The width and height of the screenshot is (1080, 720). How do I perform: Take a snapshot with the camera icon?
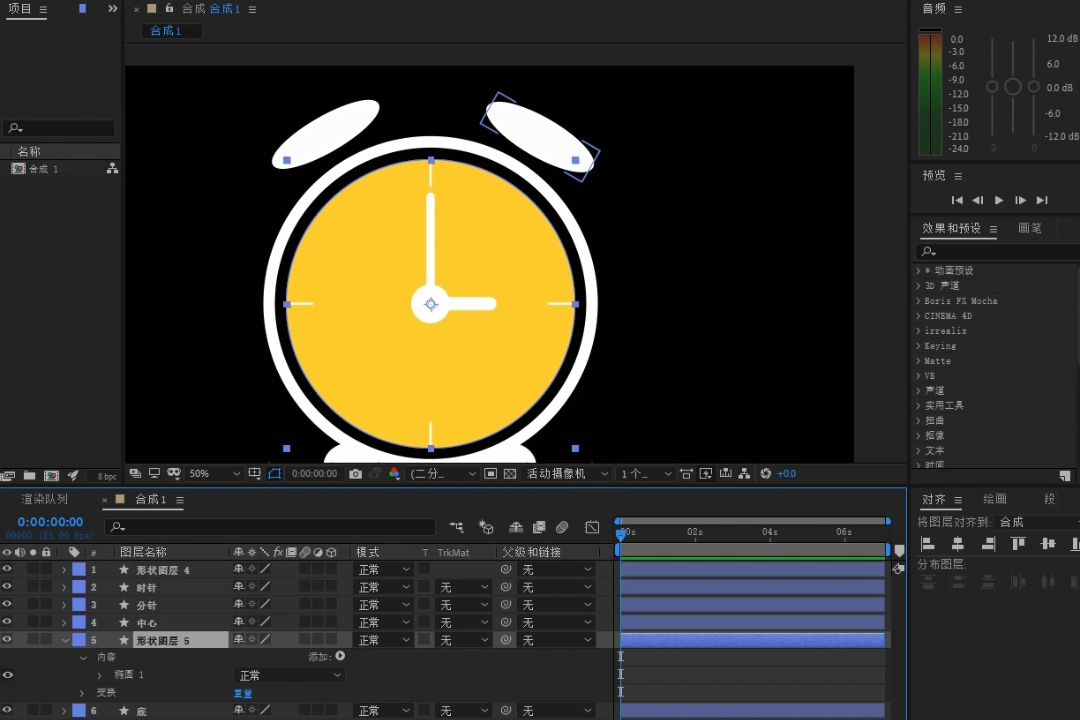click(x=355, y=473)
